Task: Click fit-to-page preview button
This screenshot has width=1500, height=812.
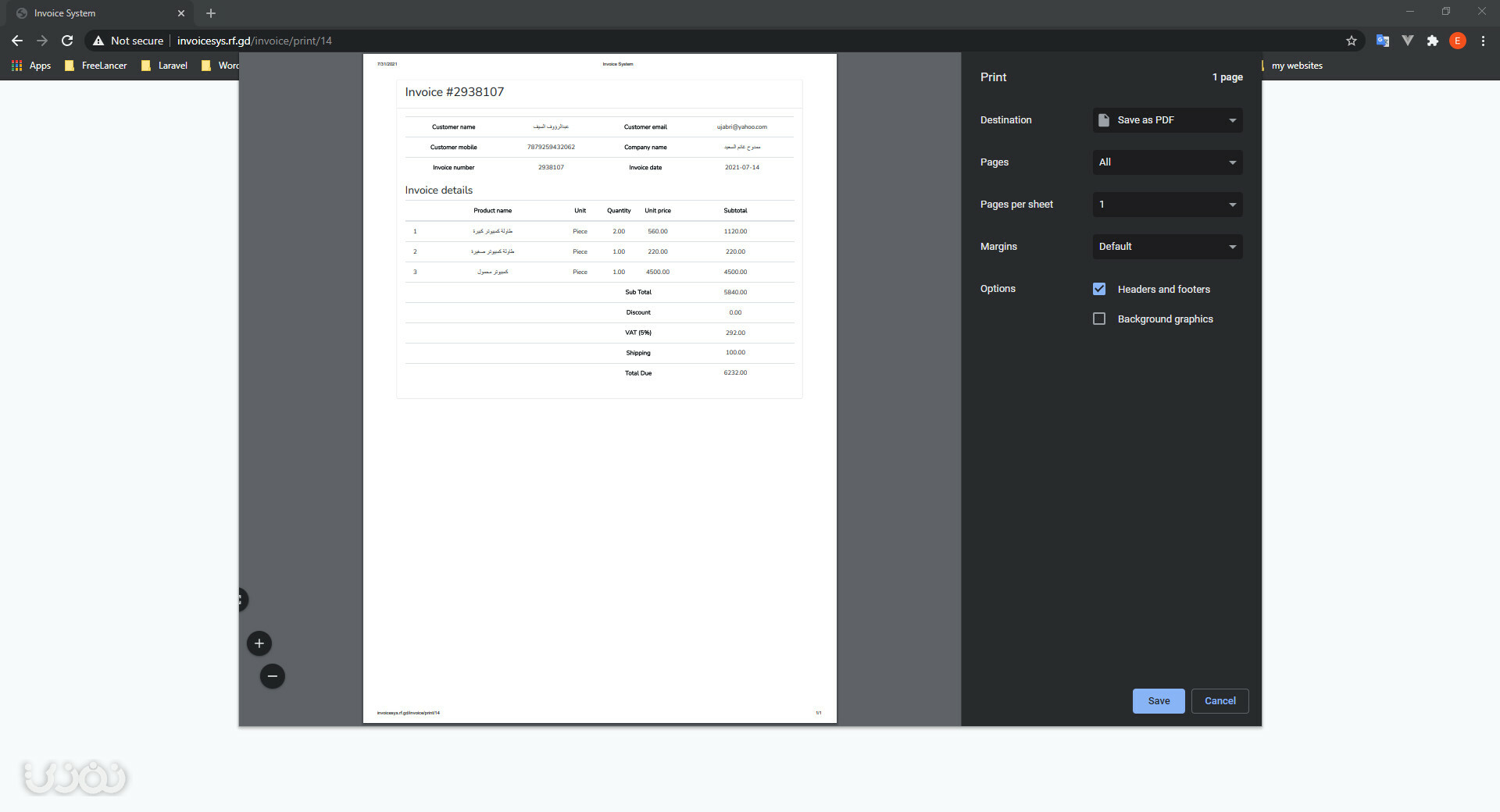Action: click(x=243, y=600)
